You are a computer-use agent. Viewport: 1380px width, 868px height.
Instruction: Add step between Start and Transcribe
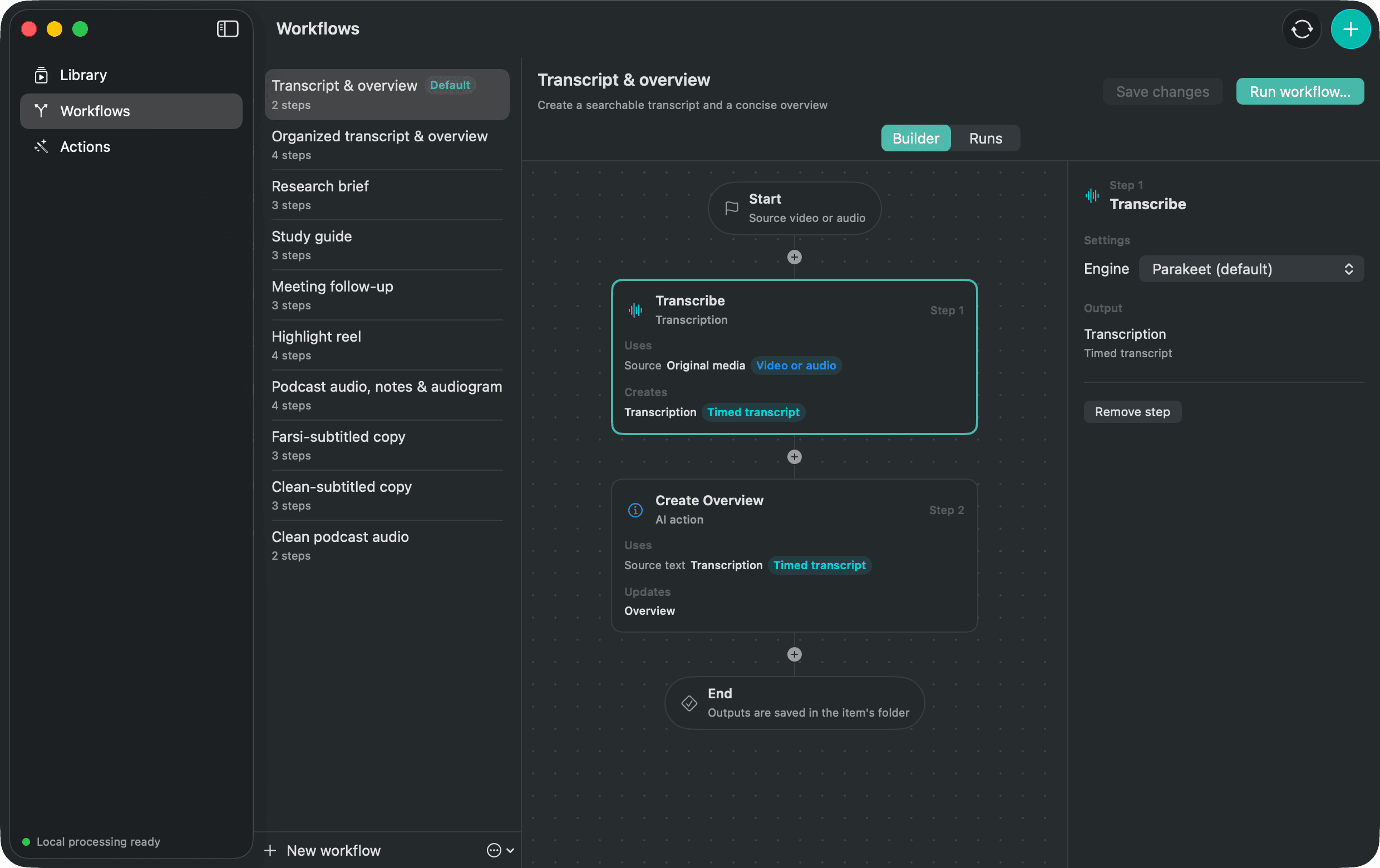pos(793,257)
